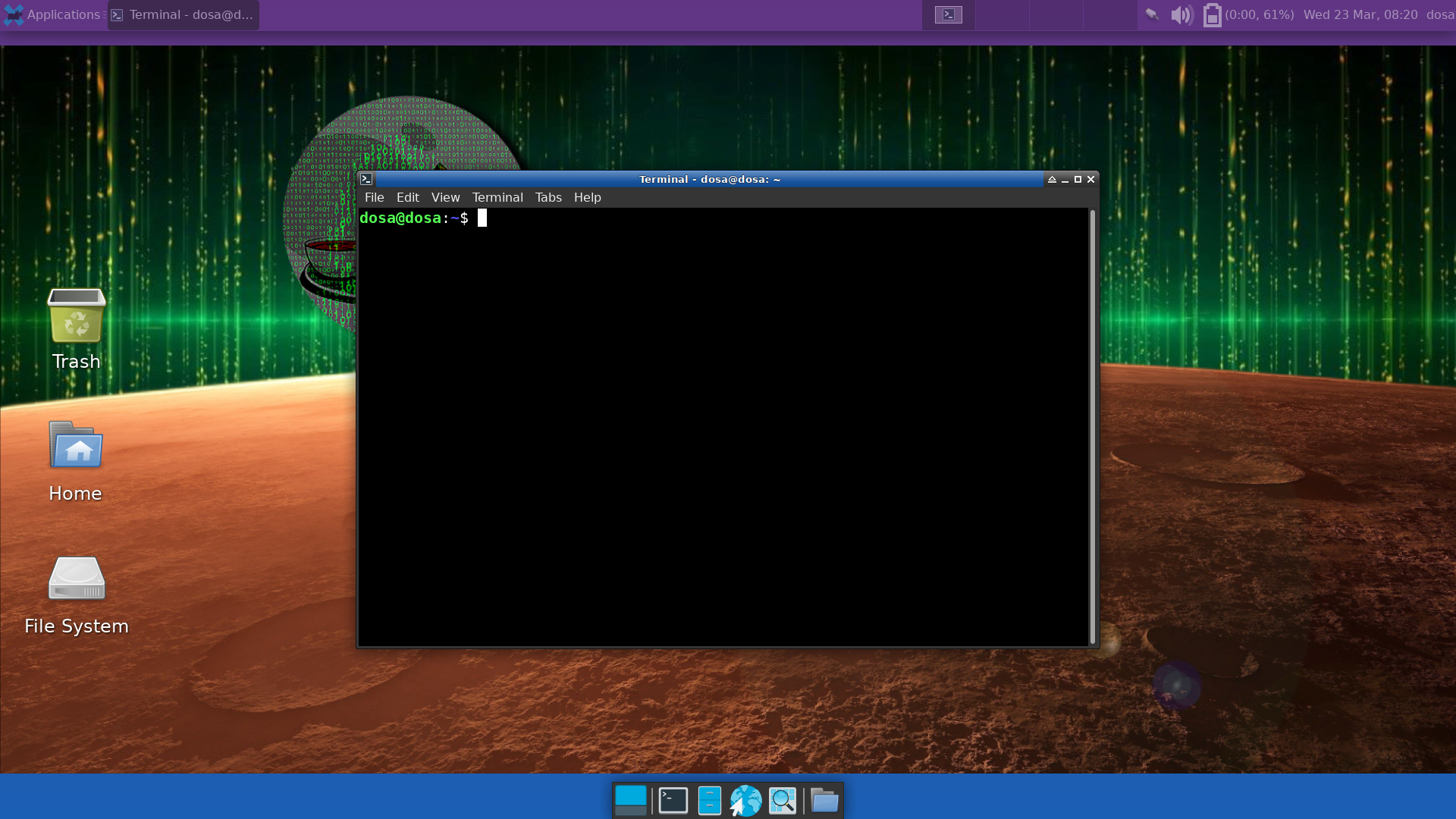The width and height of the screenshot is (1456, 819).
Task: Click the terminal's vertical scrollbar
Action: pos(1093,425)
